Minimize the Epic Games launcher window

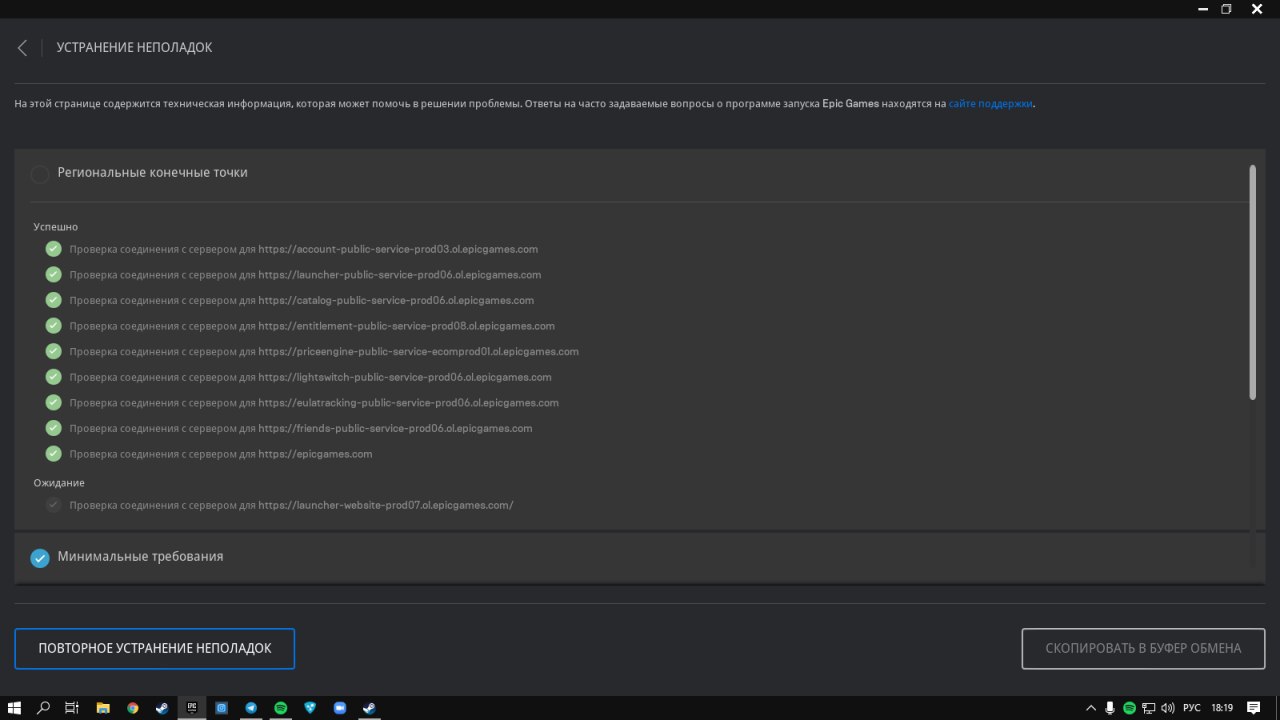[x=1202, y=9]
